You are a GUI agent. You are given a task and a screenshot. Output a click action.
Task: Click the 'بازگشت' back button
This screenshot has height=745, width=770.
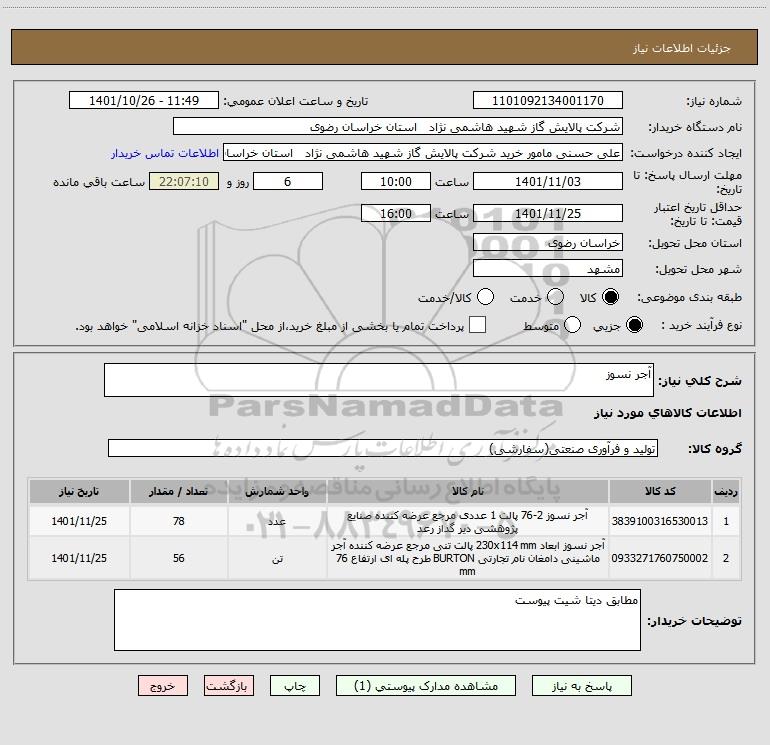[229, 687]
